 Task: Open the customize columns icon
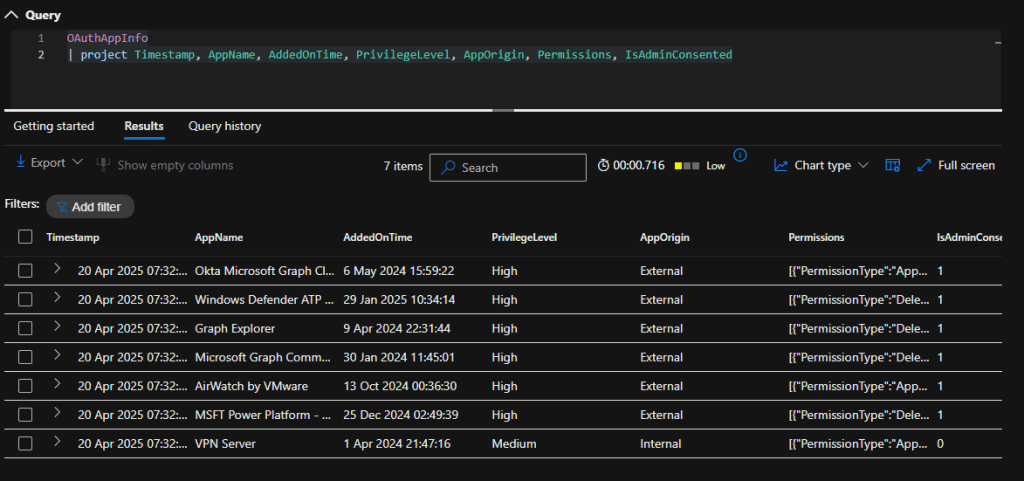tap(893, 165)
